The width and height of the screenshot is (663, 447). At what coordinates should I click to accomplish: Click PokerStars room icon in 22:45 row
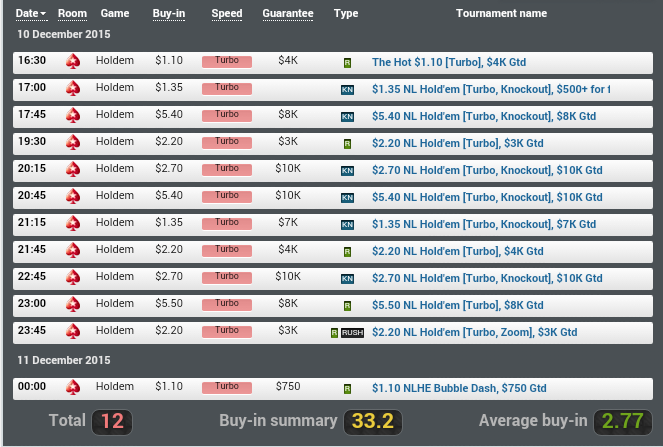(x=73, y=278)
